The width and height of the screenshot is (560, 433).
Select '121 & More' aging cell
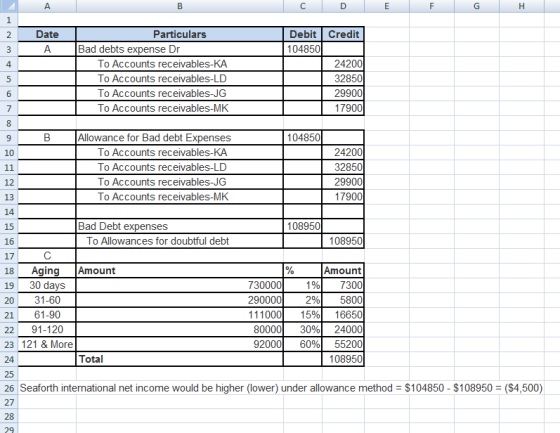coord(47,344)
